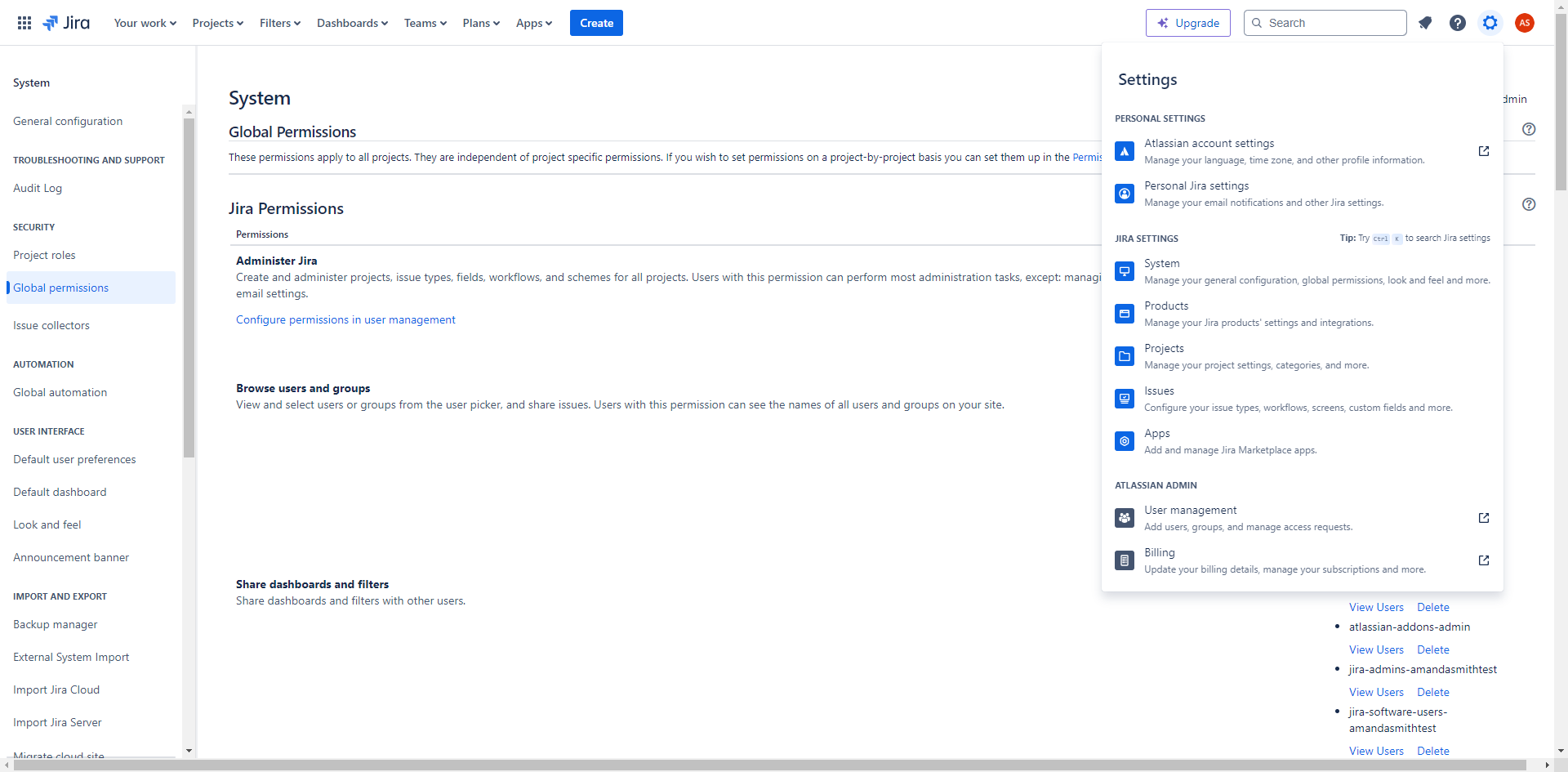
Task: Expand the Apps dropdown in top nav
Action: 534,23
